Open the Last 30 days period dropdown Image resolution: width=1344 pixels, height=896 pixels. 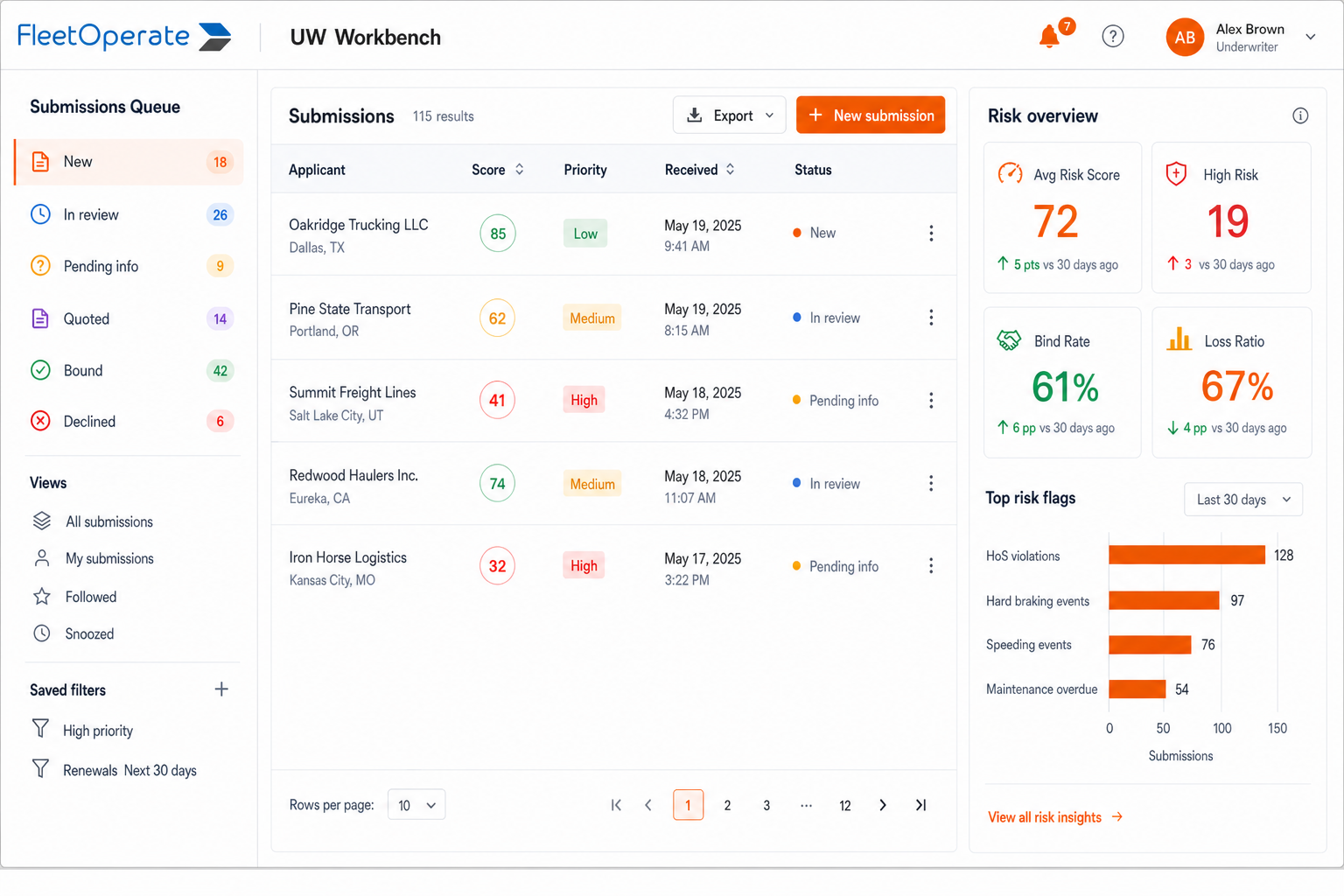pos(1243,500)
